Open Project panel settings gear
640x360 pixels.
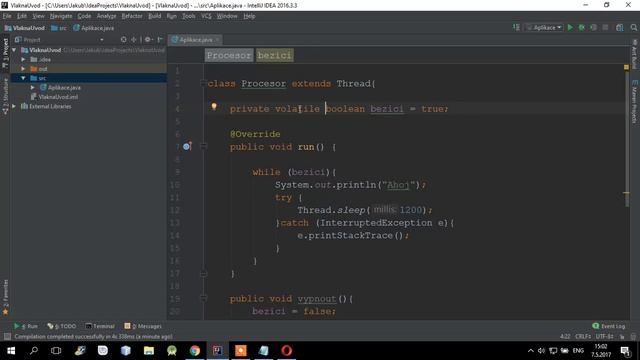pyautogui.click(x=148, y=40)
